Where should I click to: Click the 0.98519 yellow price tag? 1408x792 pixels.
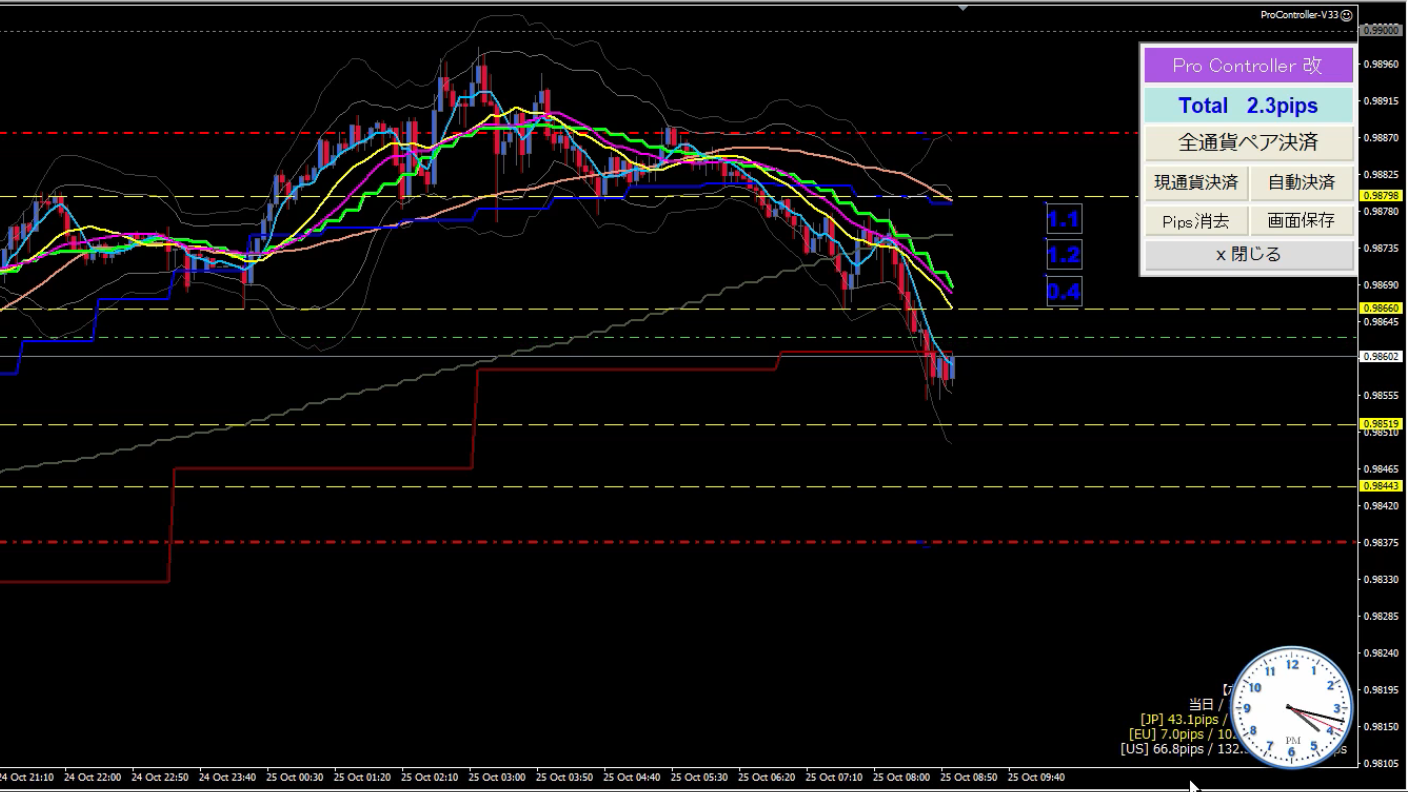click(1381, 424)
